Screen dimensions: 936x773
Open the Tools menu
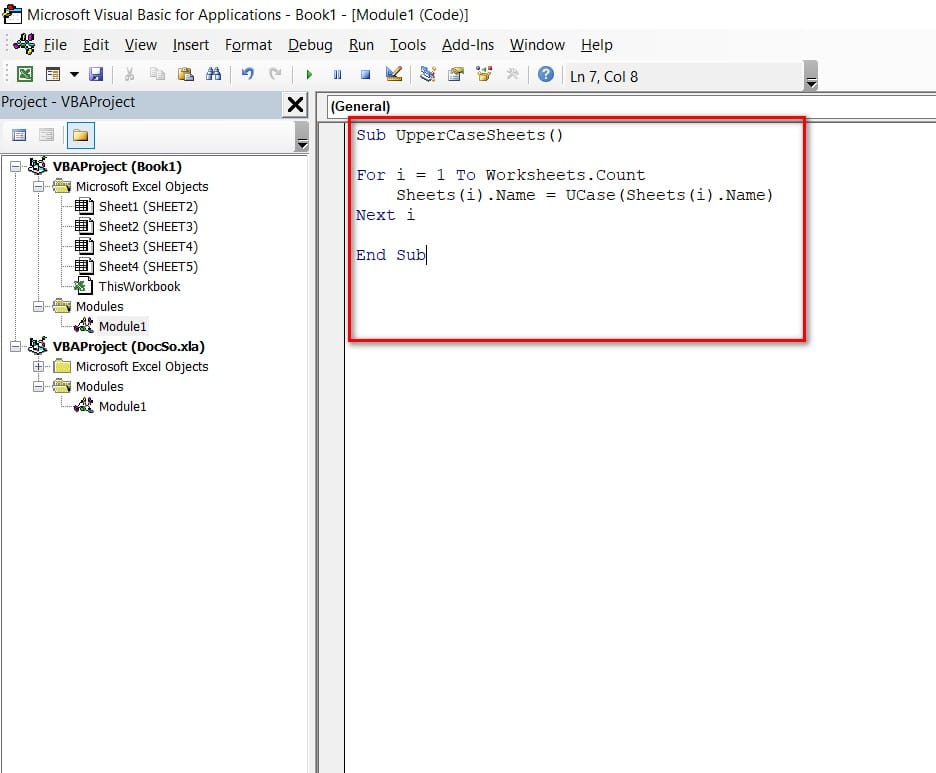tap(408, 45)
